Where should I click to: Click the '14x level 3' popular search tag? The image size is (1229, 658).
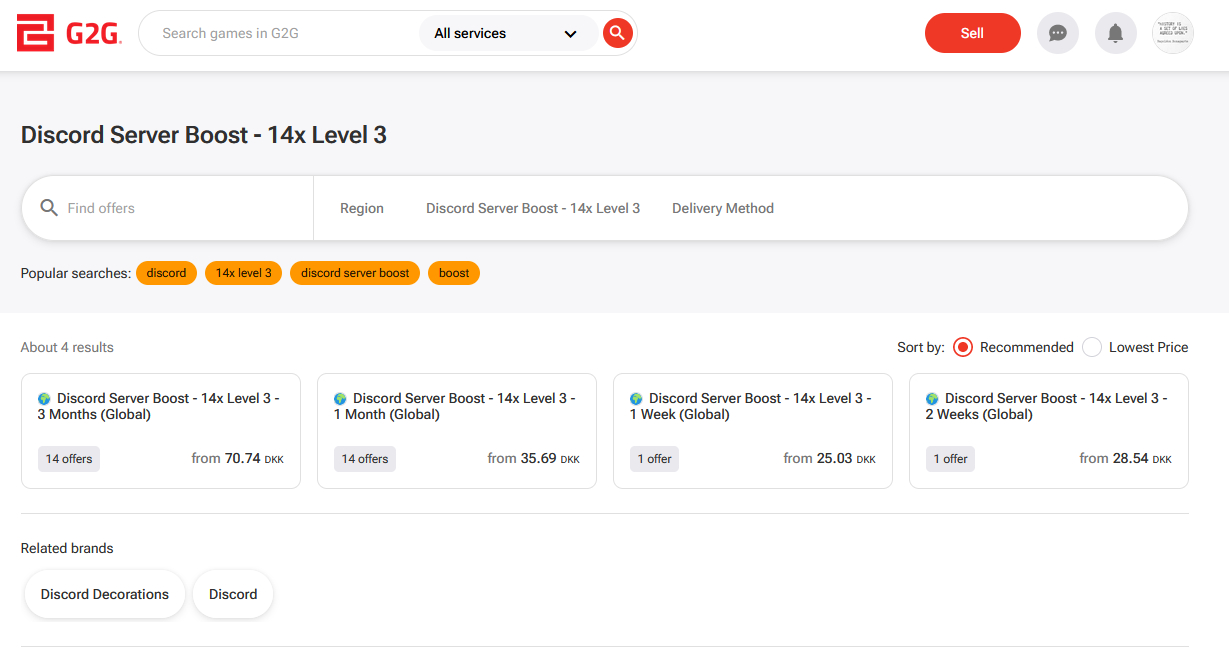click(x=243, y=273)
